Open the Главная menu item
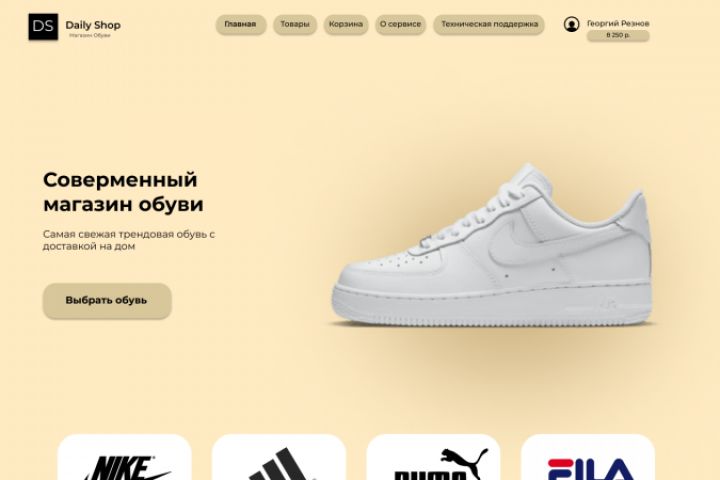Viewport: 720px width, 480px height. pos(241,24)
